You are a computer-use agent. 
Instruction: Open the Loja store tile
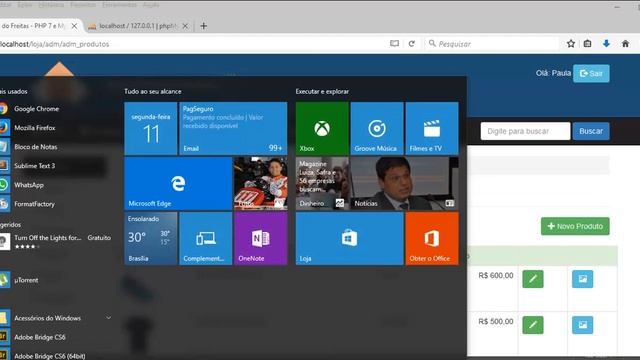(349, 238)
